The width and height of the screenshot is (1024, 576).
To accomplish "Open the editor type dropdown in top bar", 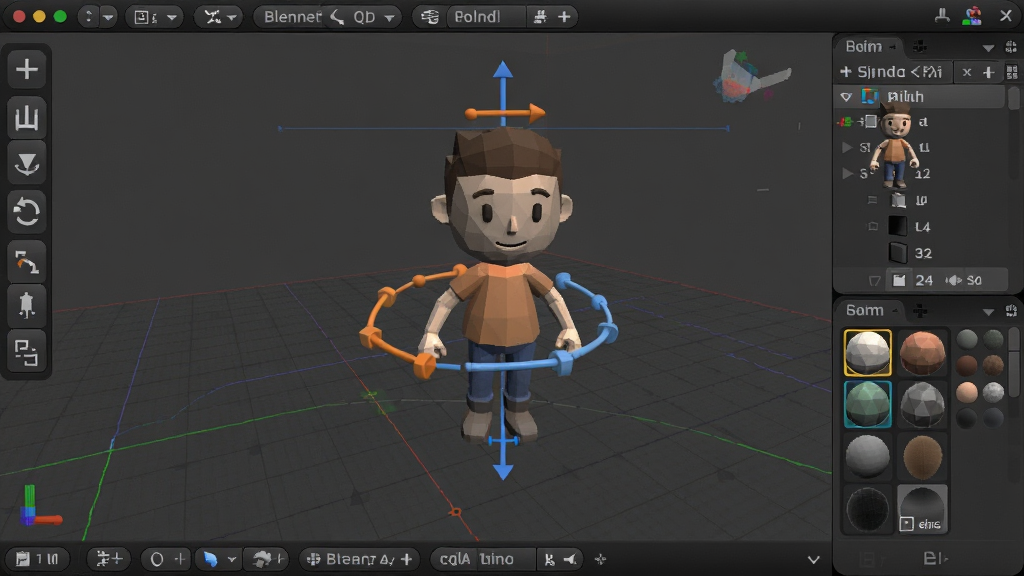I will (x=153, y=17).
